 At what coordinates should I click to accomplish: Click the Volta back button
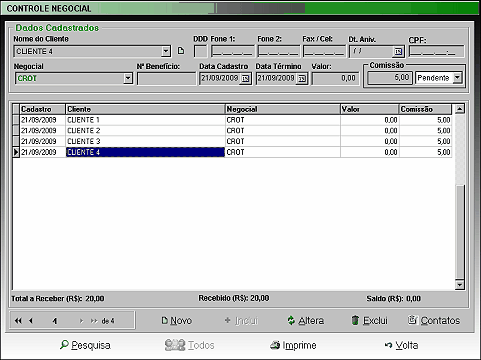click(x=401, y=345)
